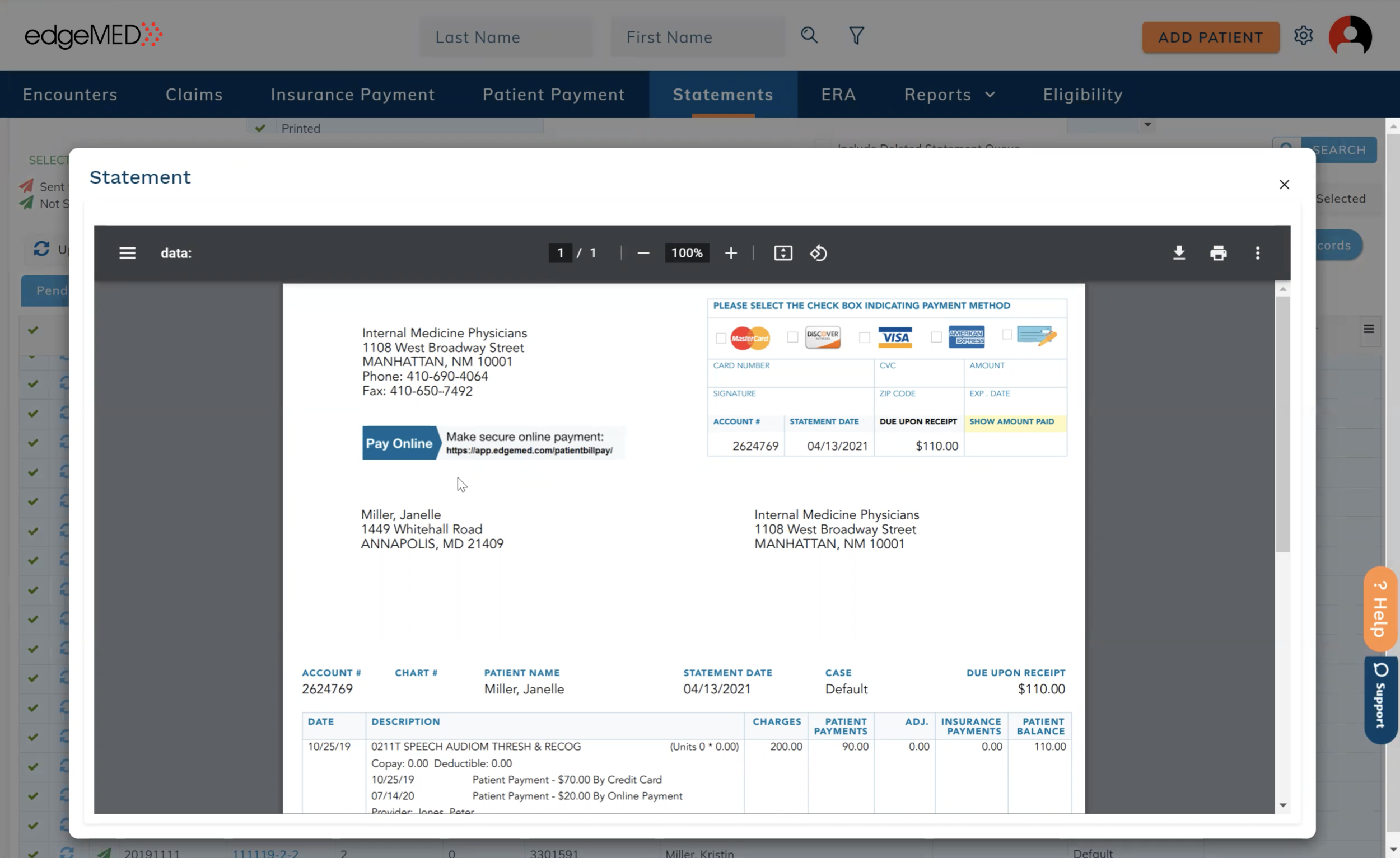Open the filter funnel icon
Image resolution: width=1400 pixels, height=858 pixels.
pyautogui.click(x=856, y=36)
